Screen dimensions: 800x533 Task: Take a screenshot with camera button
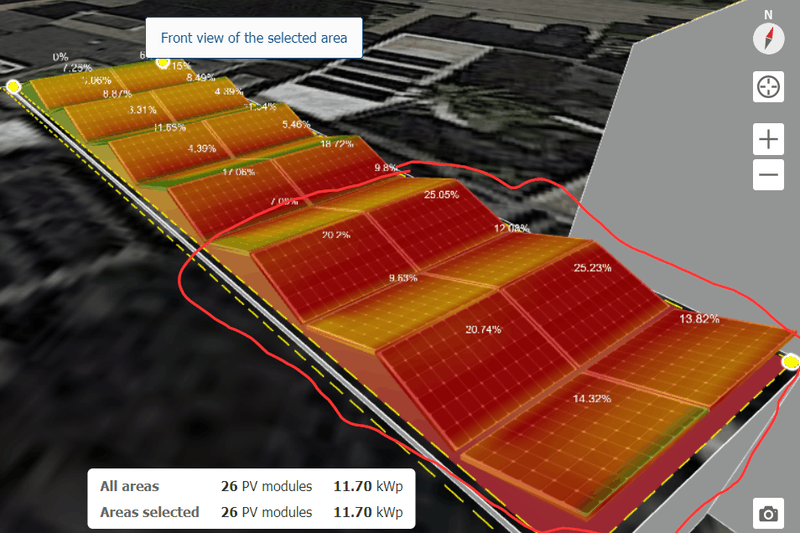pyautogui.click(x=768, y=513)
